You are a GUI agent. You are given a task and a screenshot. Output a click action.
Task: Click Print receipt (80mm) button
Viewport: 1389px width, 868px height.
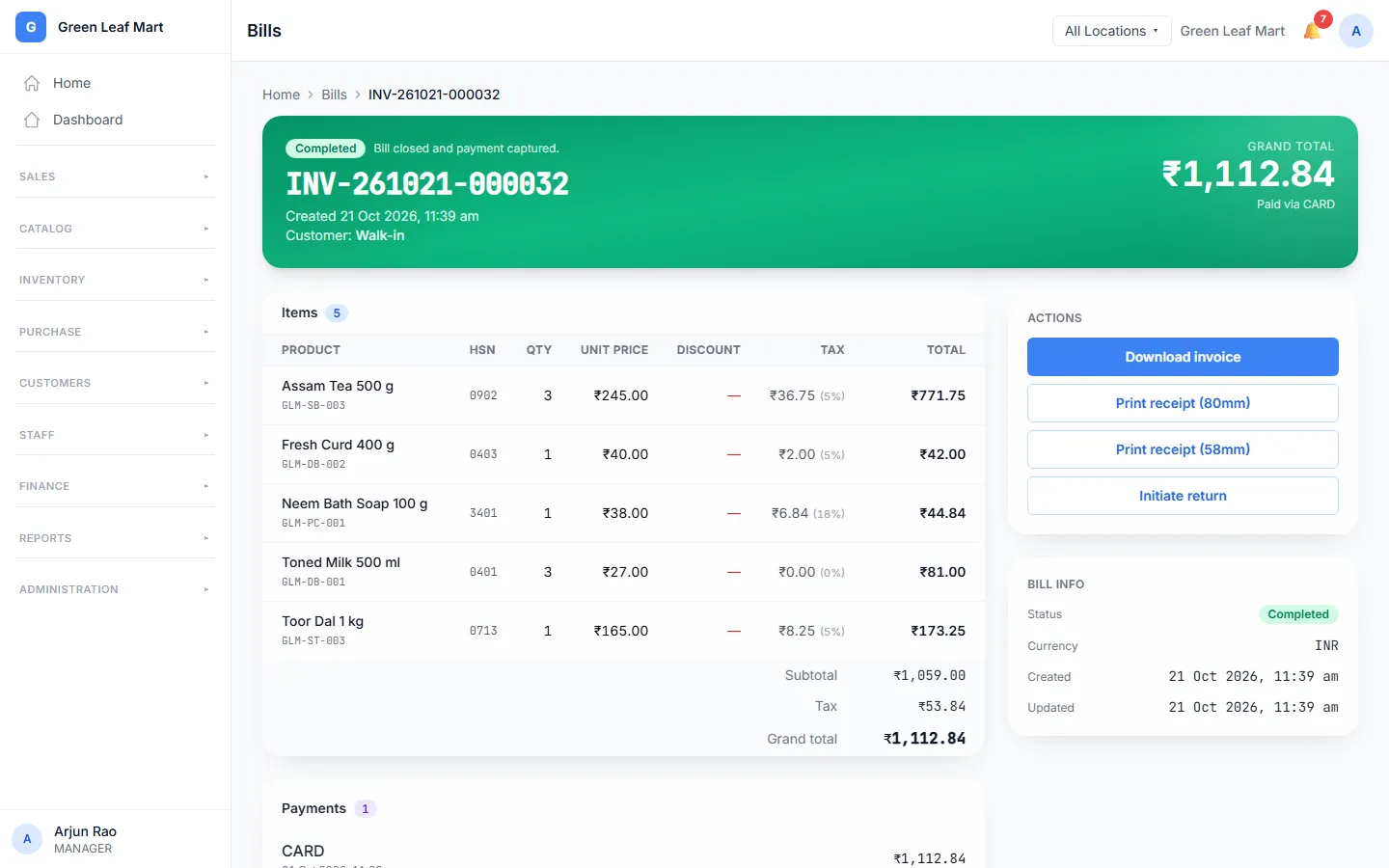[1183, 403]
